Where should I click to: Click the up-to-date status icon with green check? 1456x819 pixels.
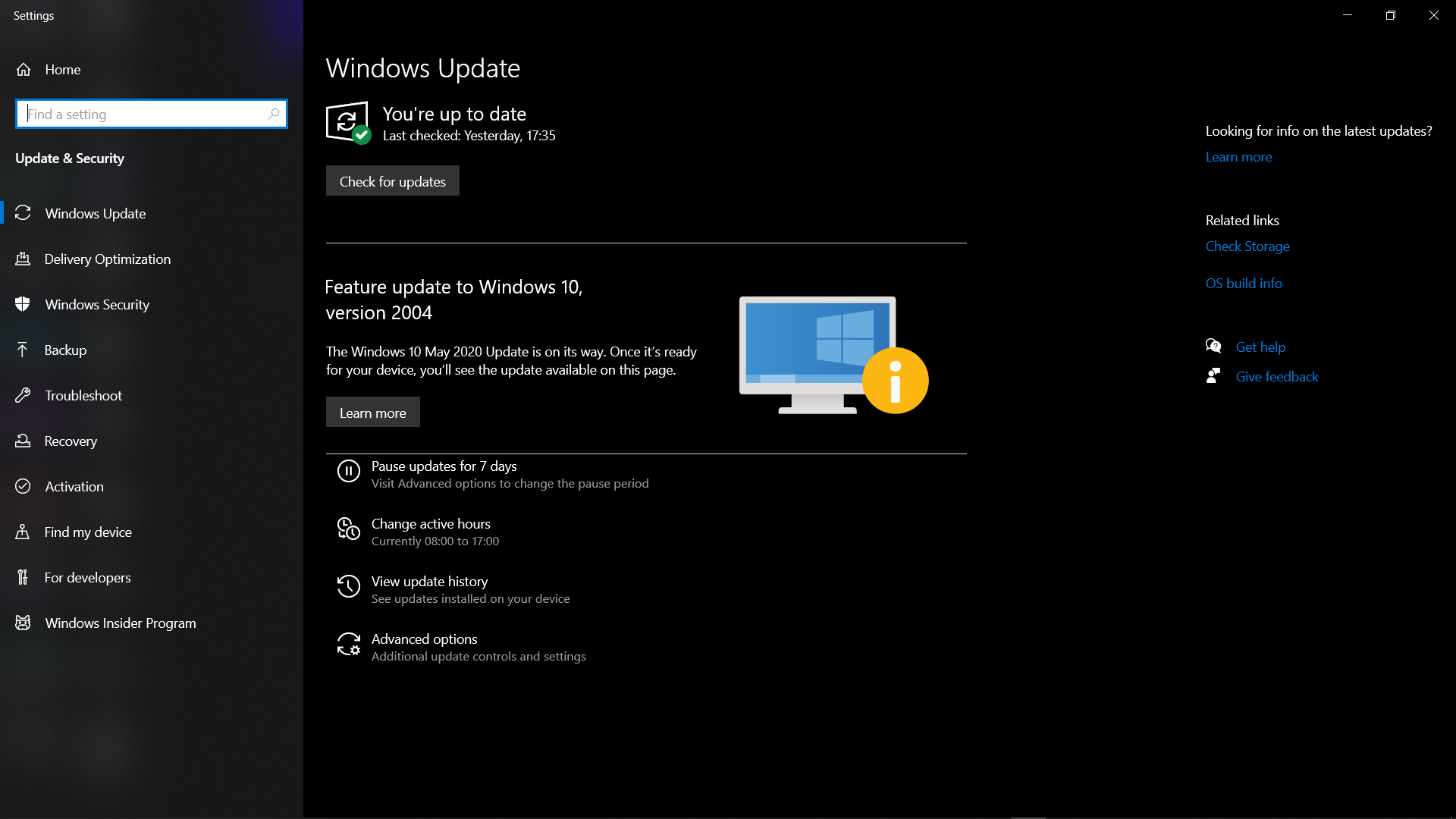tap(348, 122)
